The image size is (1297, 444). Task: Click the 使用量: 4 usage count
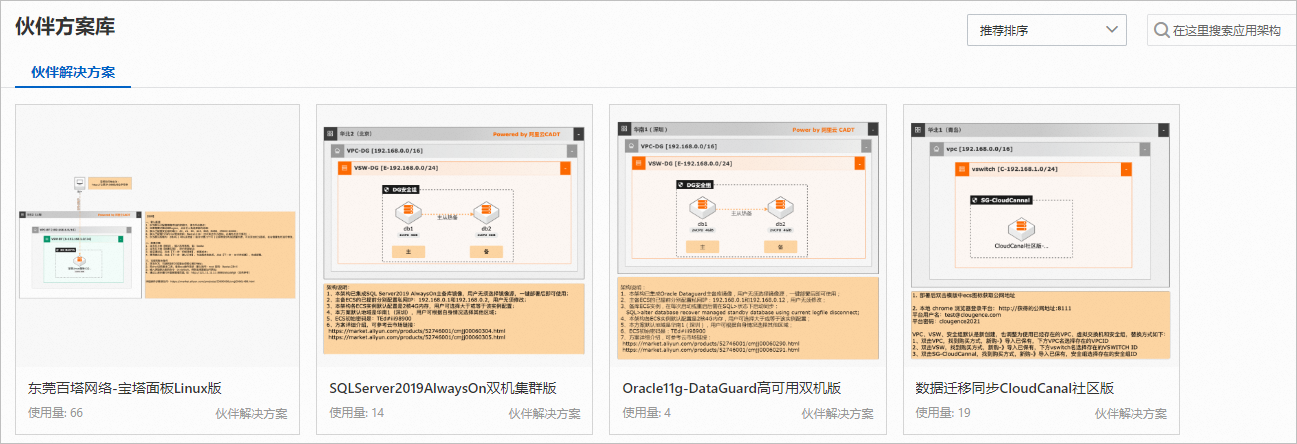tap(646, 413)
